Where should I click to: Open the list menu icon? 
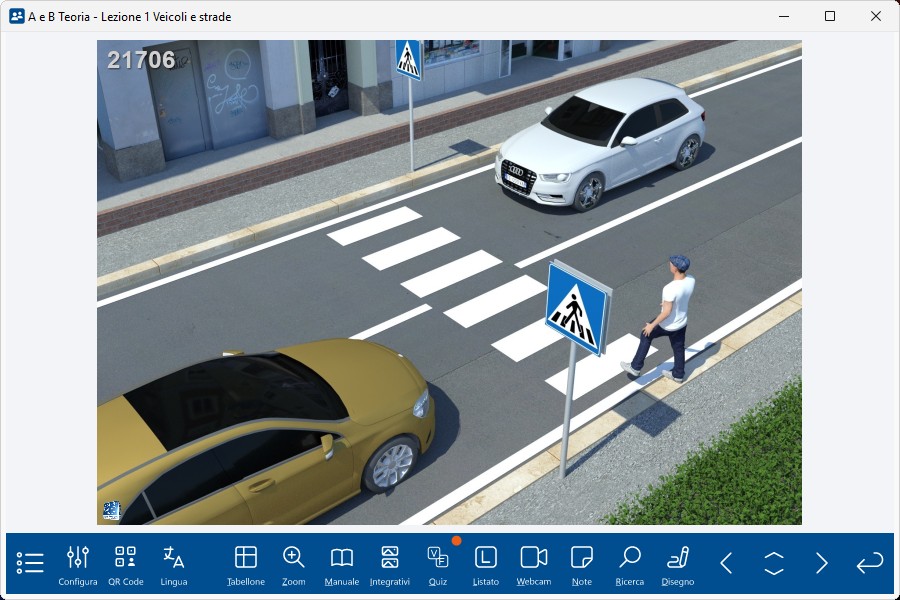point(30,563)
